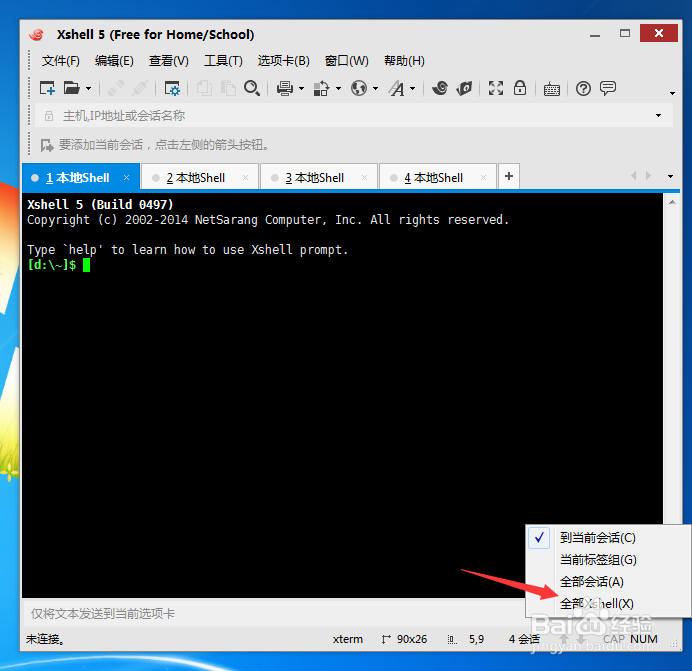Expand the address bar history dropdown
This screenshot has height=671, width=692.
tap(658, 116)
